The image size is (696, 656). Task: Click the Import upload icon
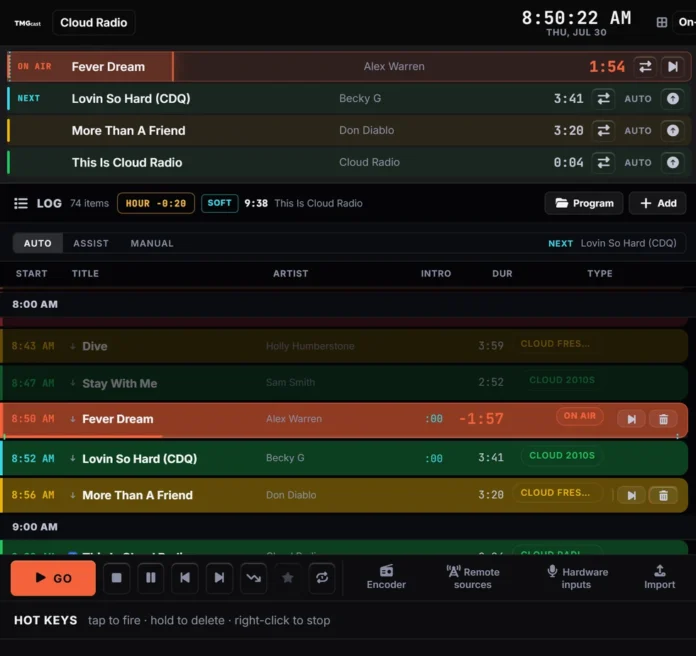pos(660,571)
